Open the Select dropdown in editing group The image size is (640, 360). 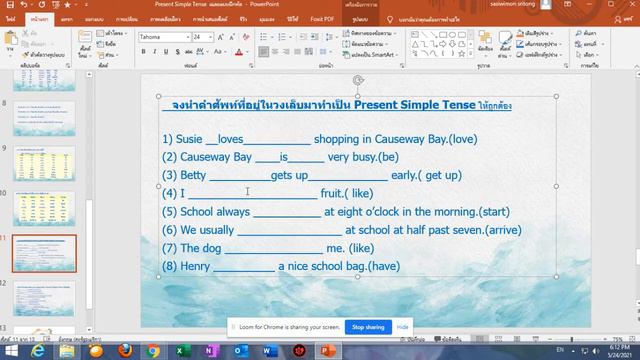[x=587, y=54]
